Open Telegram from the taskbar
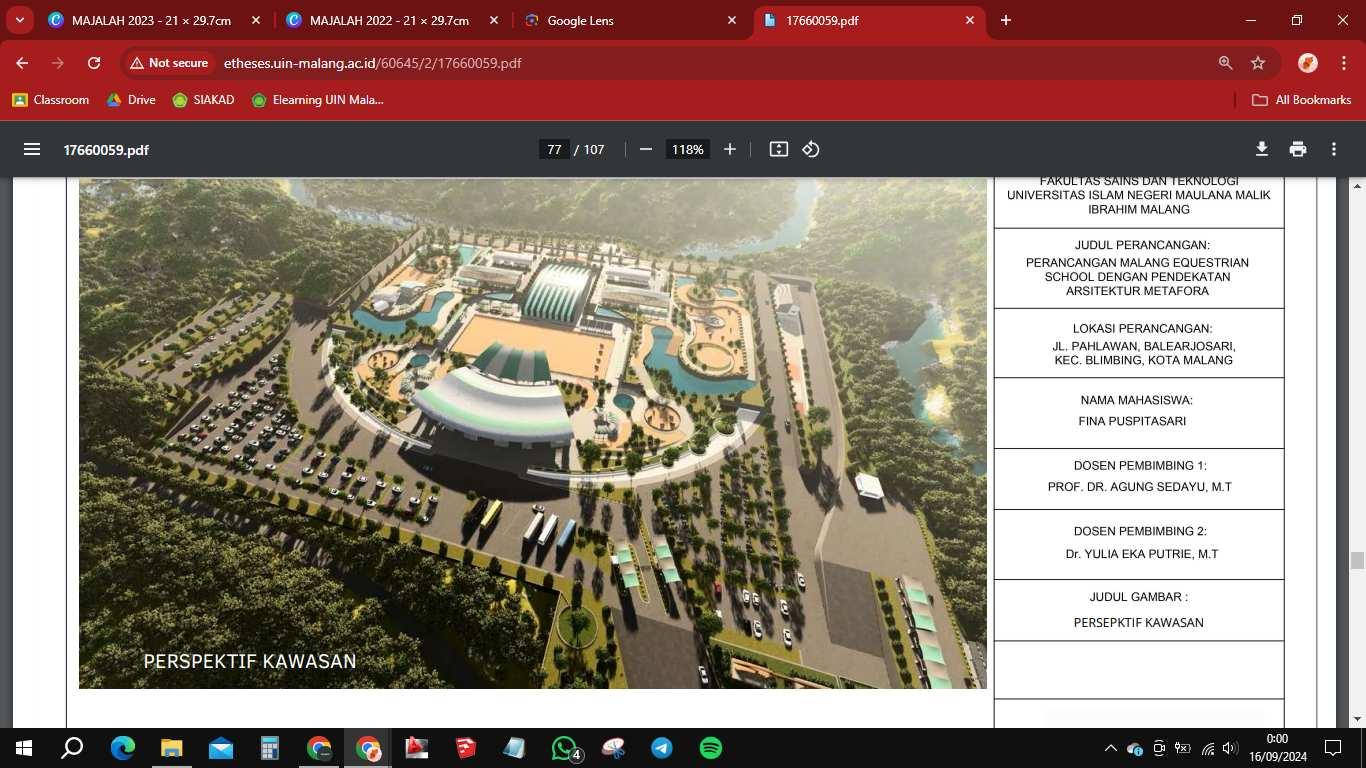The width and height of the screenshot is (1366, 768). [x=662, y=748]
